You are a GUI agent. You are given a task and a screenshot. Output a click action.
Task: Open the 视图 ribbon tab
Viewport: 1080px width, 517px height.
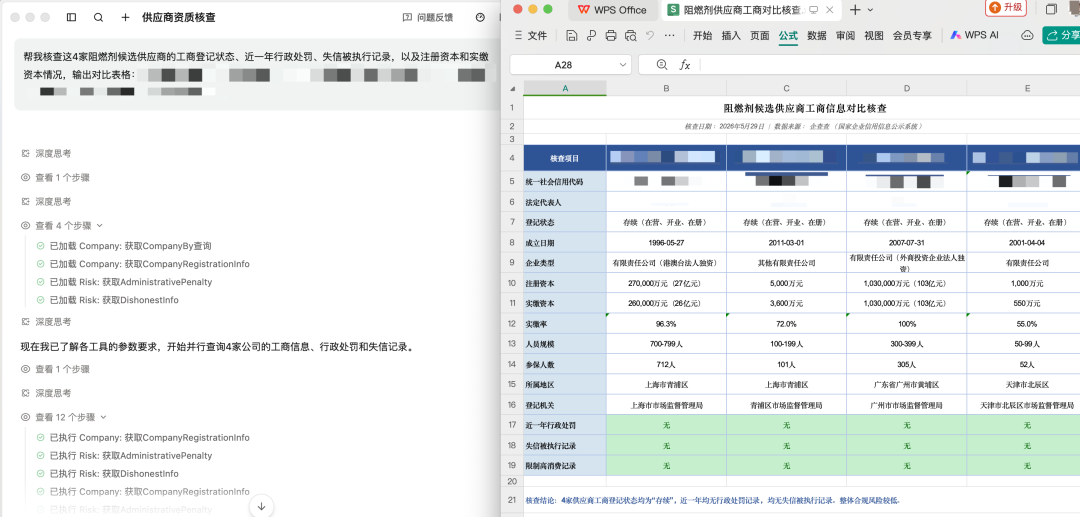(873, 35)
